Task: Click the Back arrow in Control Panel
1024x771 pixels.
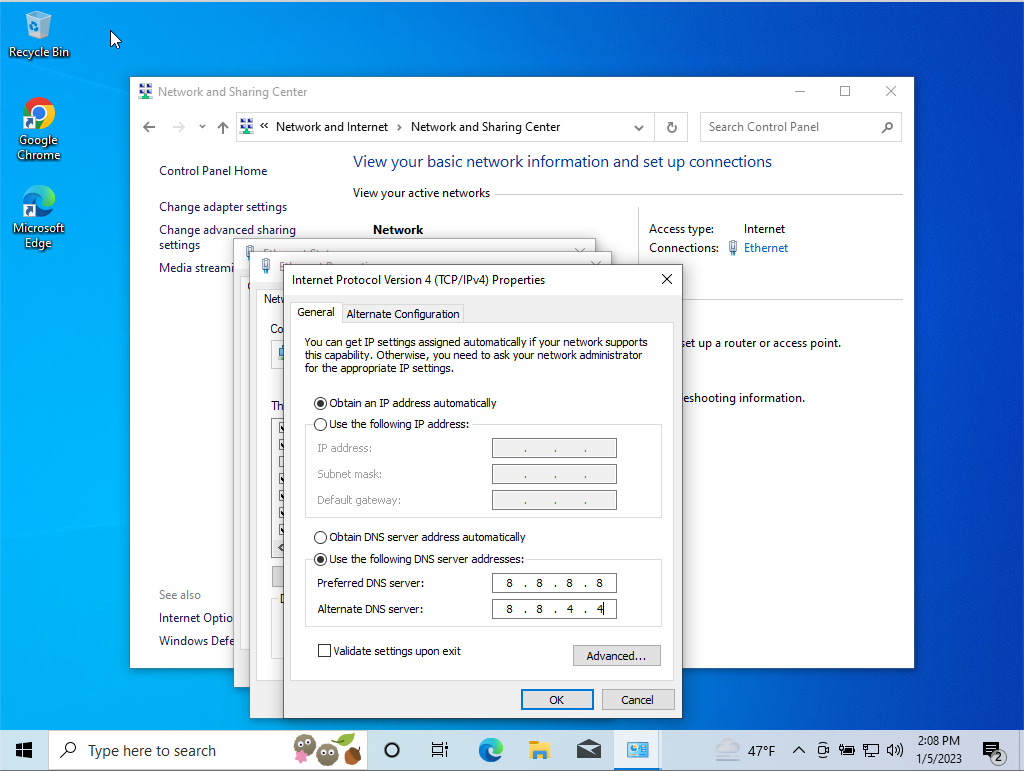Action: tap(149, 127)
